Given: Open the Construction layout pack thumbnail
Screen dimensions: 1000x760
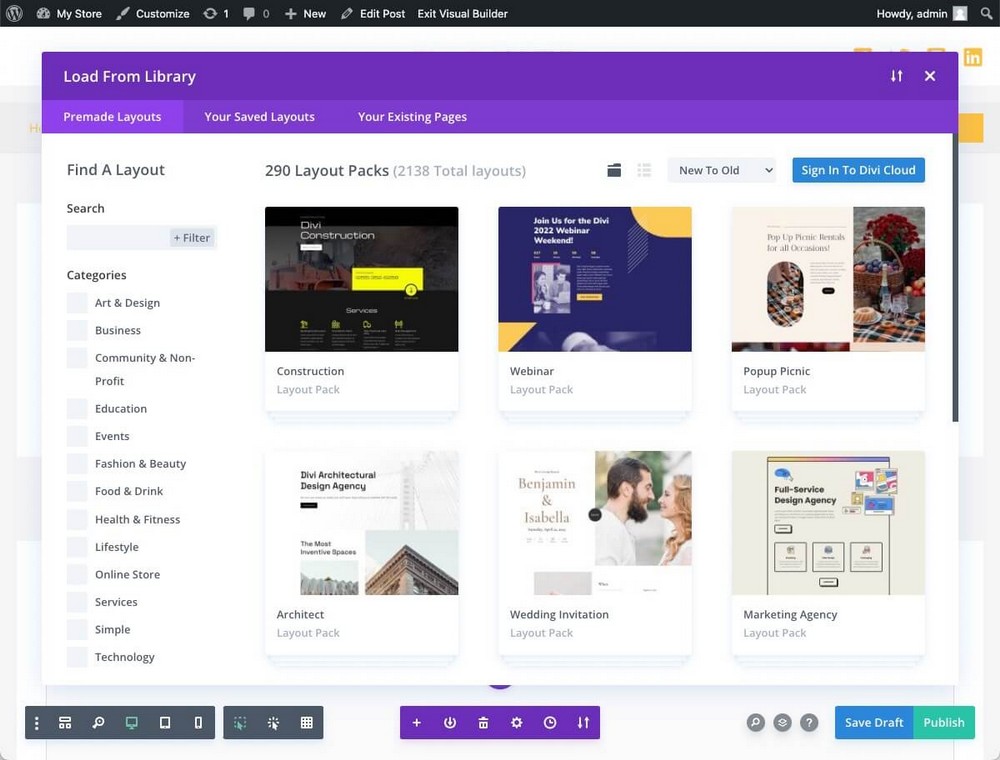Looking at the screenshot, I should [362, 279].
